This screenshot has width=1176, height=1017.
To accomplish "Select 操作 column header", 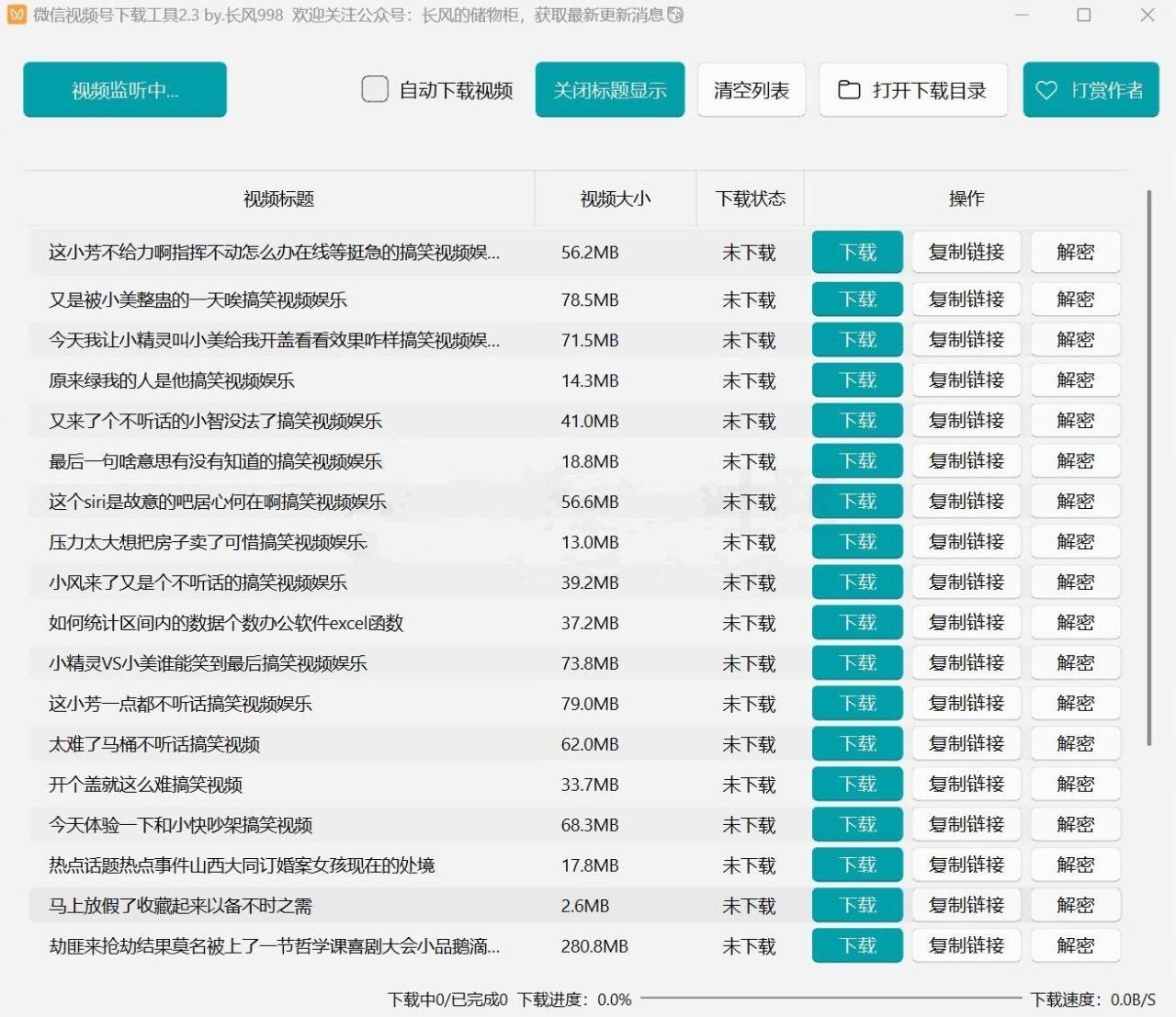I will tap(967, 198).
